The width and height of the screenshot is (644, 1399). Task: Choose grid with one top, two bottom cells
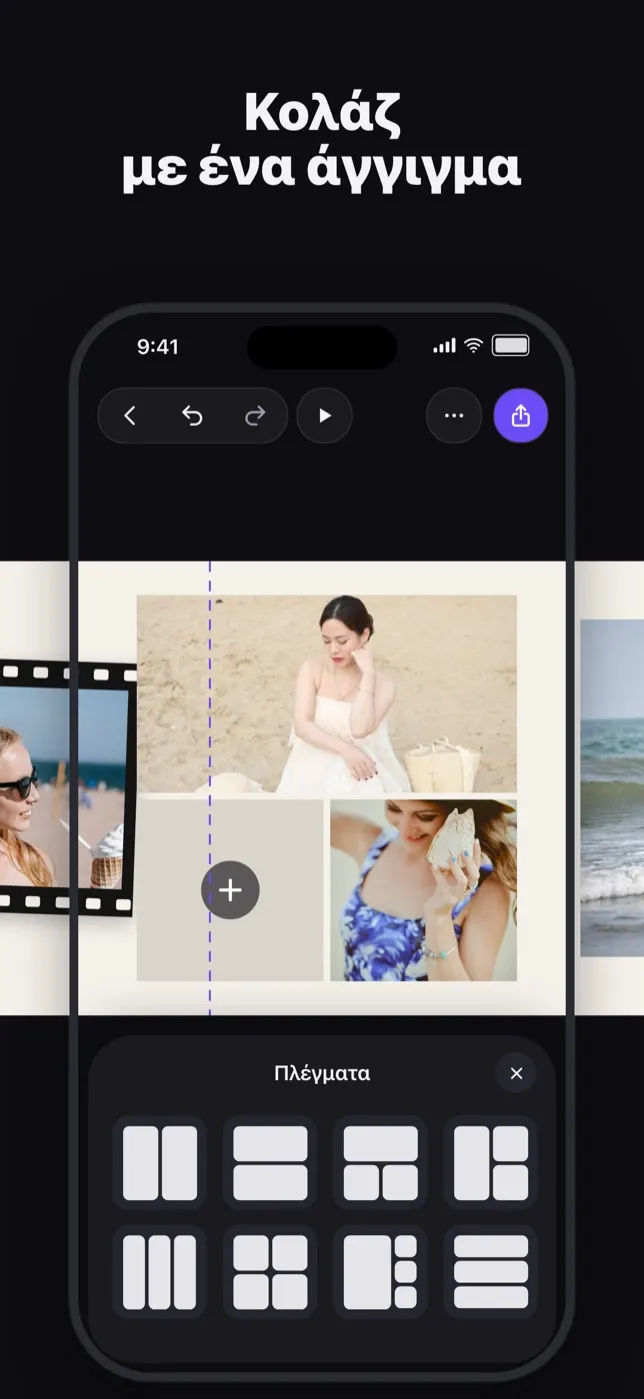pos(380,1163)
